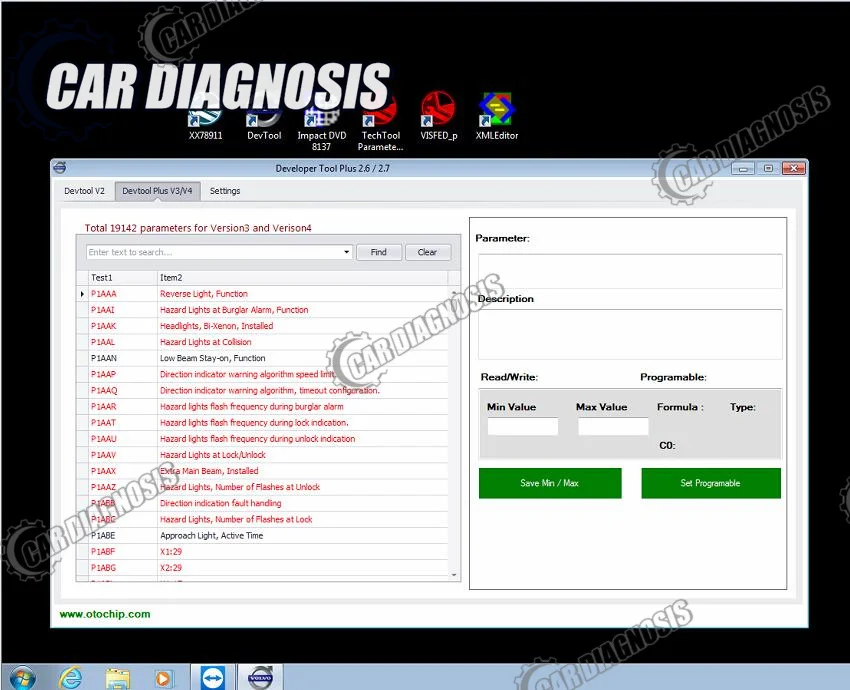This screenshot has height=690, width=850.
Task: Select Devtool Plus V3/V4 tab
Action: click(157, 191)
